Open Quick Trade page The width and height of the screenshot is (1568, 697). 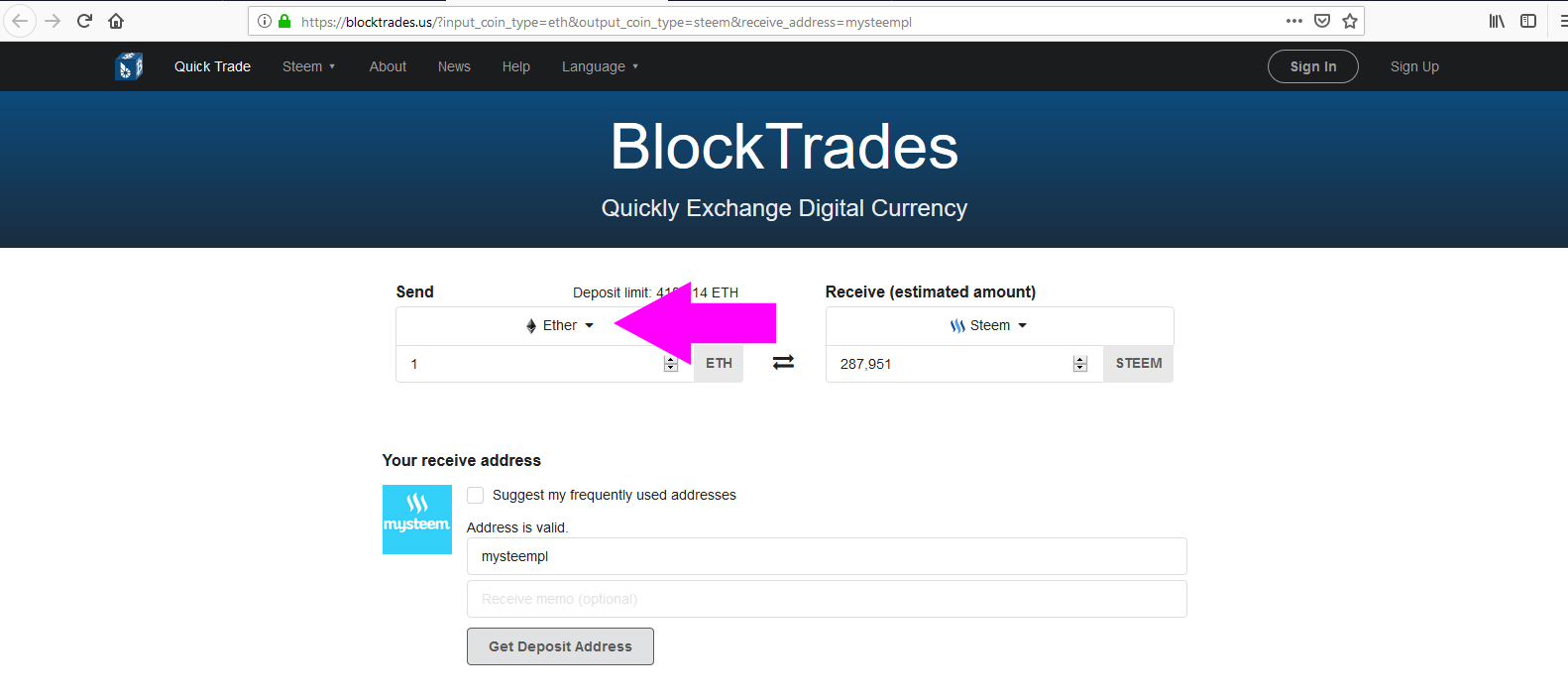point(212,66)
